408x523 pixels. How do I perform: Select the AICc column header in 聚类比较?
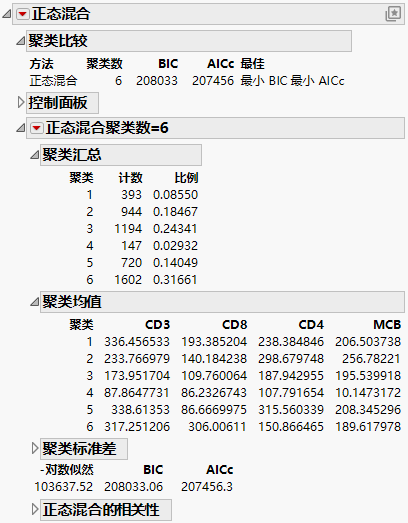(x=221, y=64)
